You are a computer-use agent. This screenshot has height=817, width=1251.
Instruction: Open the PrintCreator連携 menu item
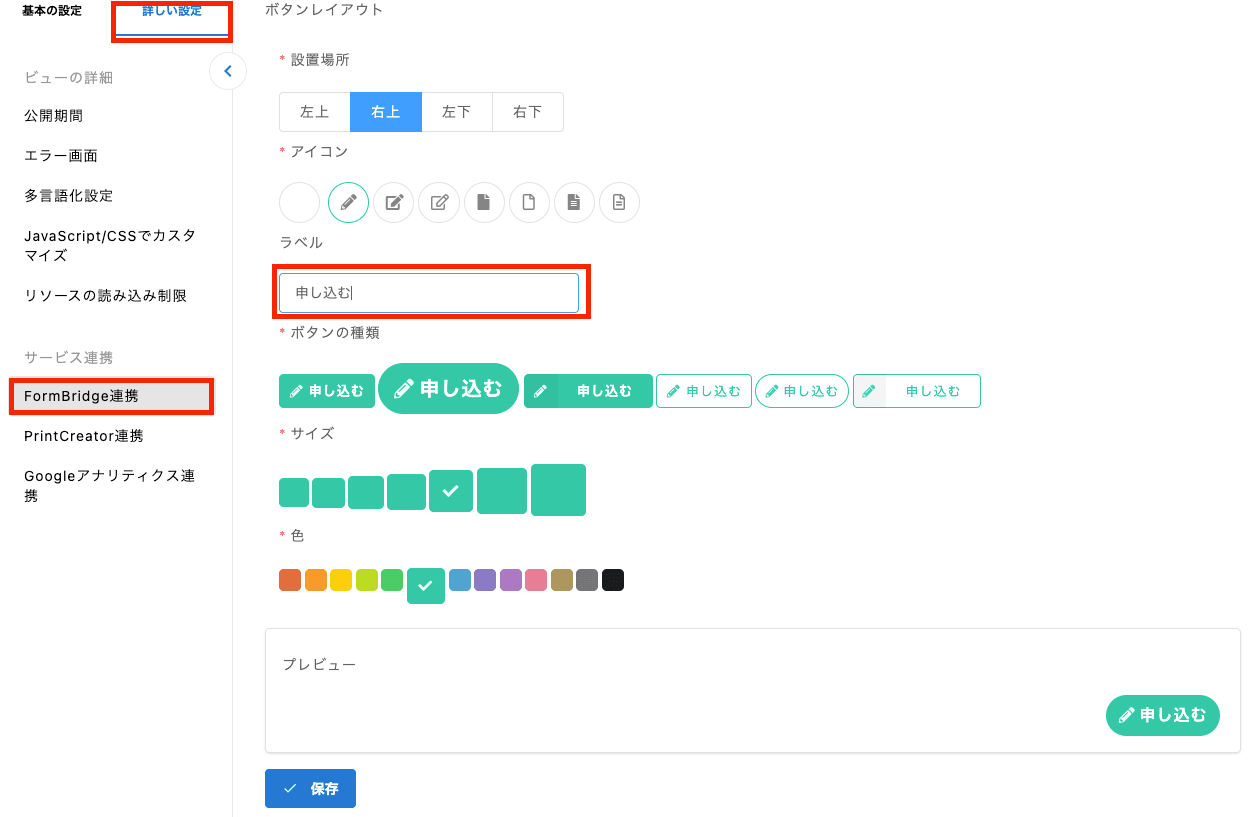coord(84,436)
